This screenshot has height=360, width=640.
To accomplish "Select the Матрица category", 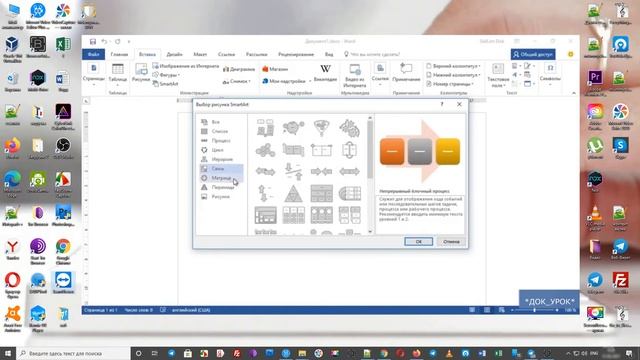I will 221,178.
